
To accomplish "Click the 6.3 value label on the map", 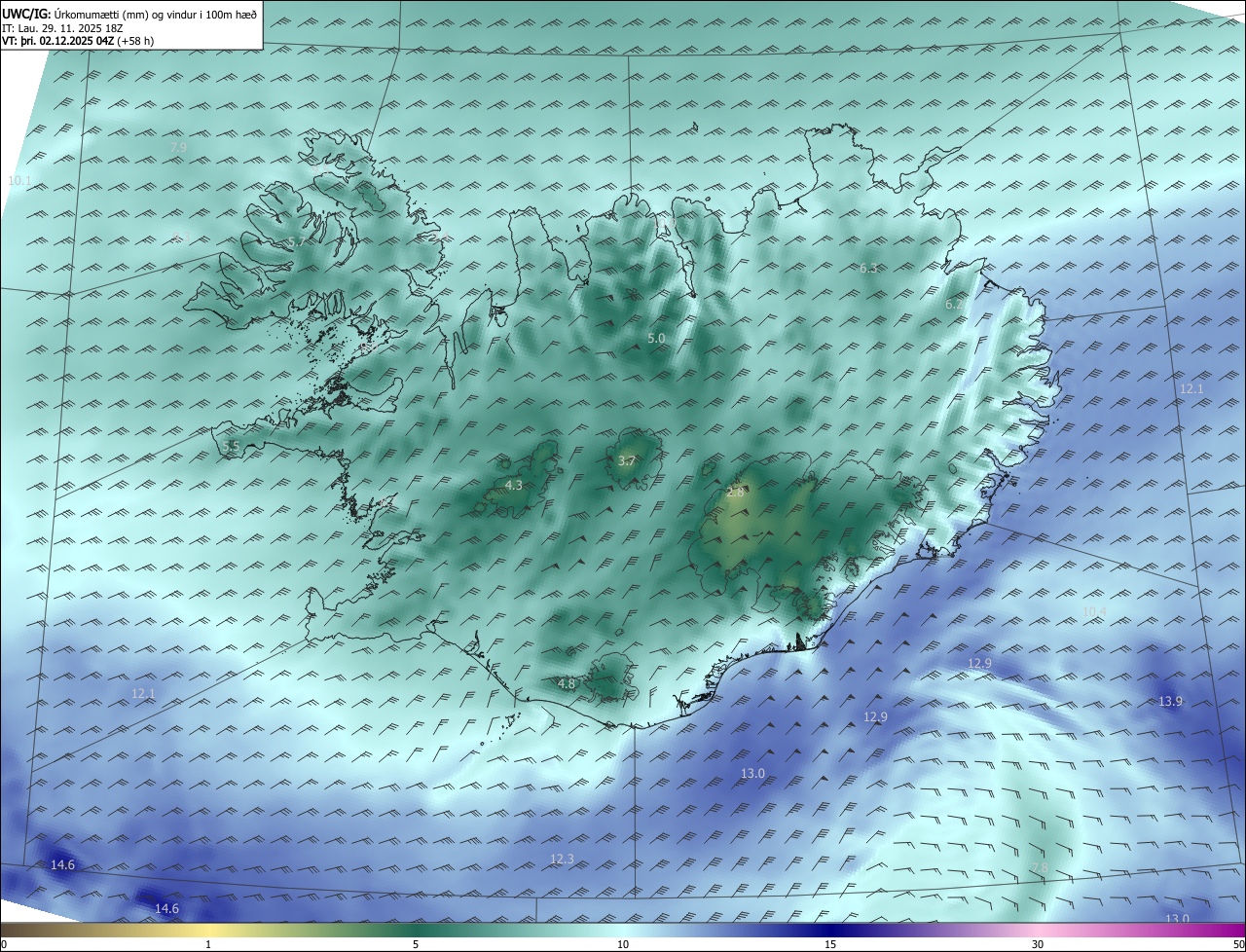I will [x=868, y=268].
